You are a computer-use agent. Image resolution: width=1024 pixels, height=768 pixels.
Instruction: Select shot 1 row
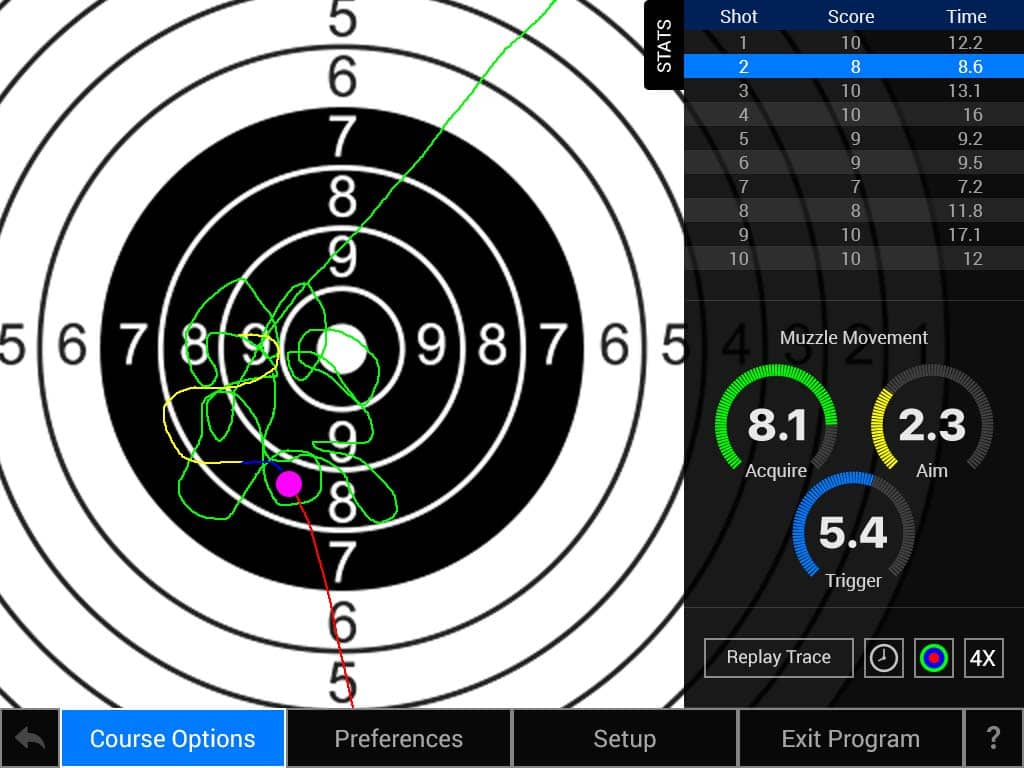click(854, 42)
